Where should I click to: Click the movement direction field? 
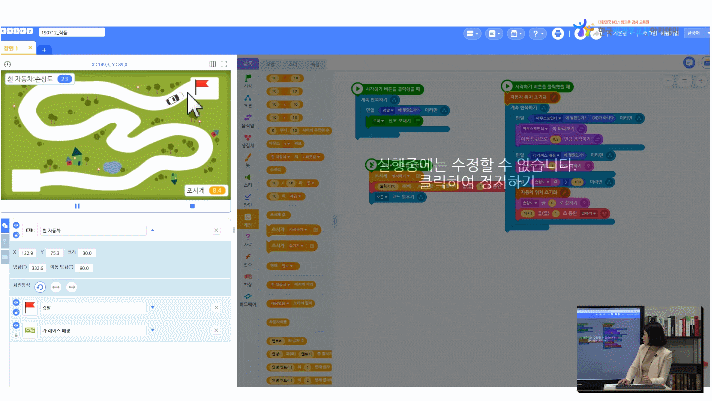point(84,268)
